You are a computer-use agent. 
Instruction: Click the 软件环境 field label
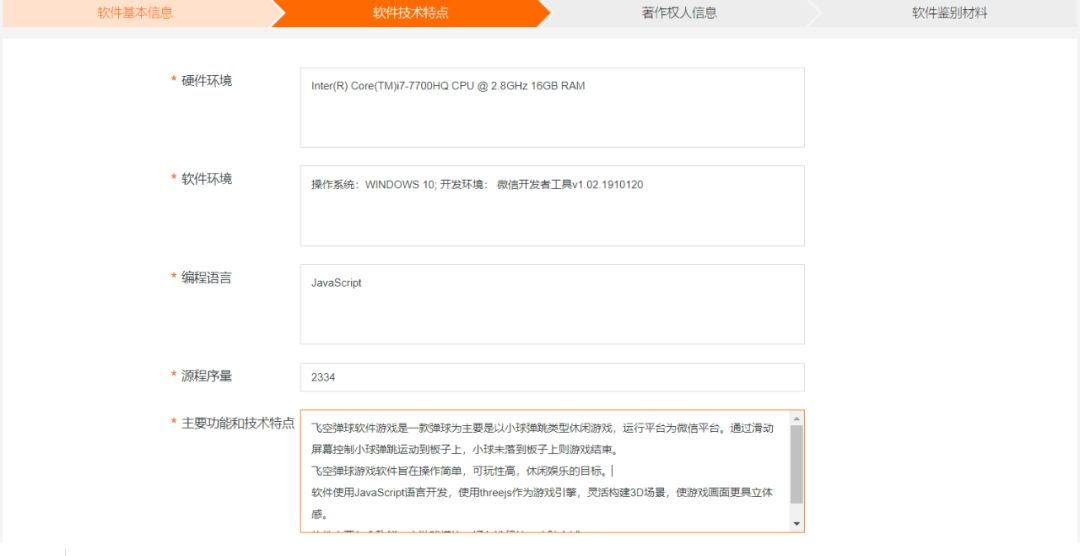coord(207,179)
